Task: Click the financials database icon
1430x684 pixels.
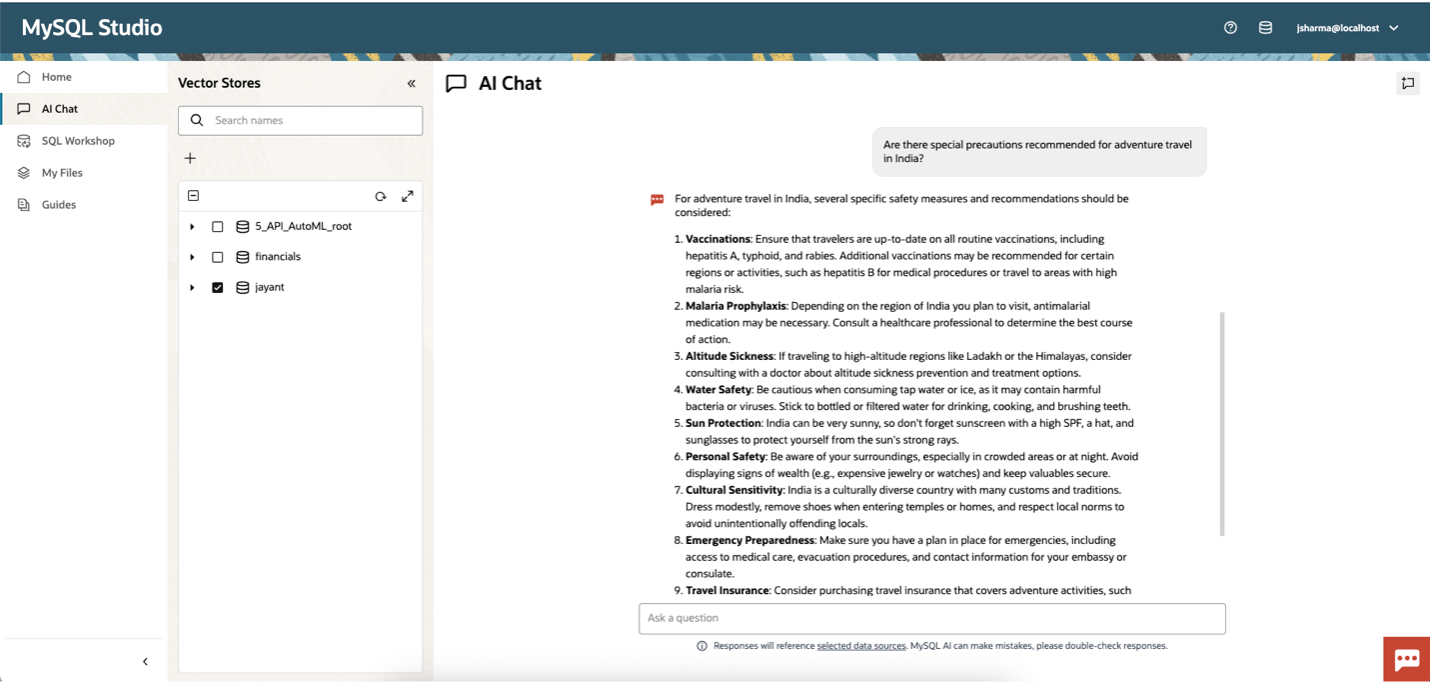Action: pyautogui.click(x=242, y=257)
